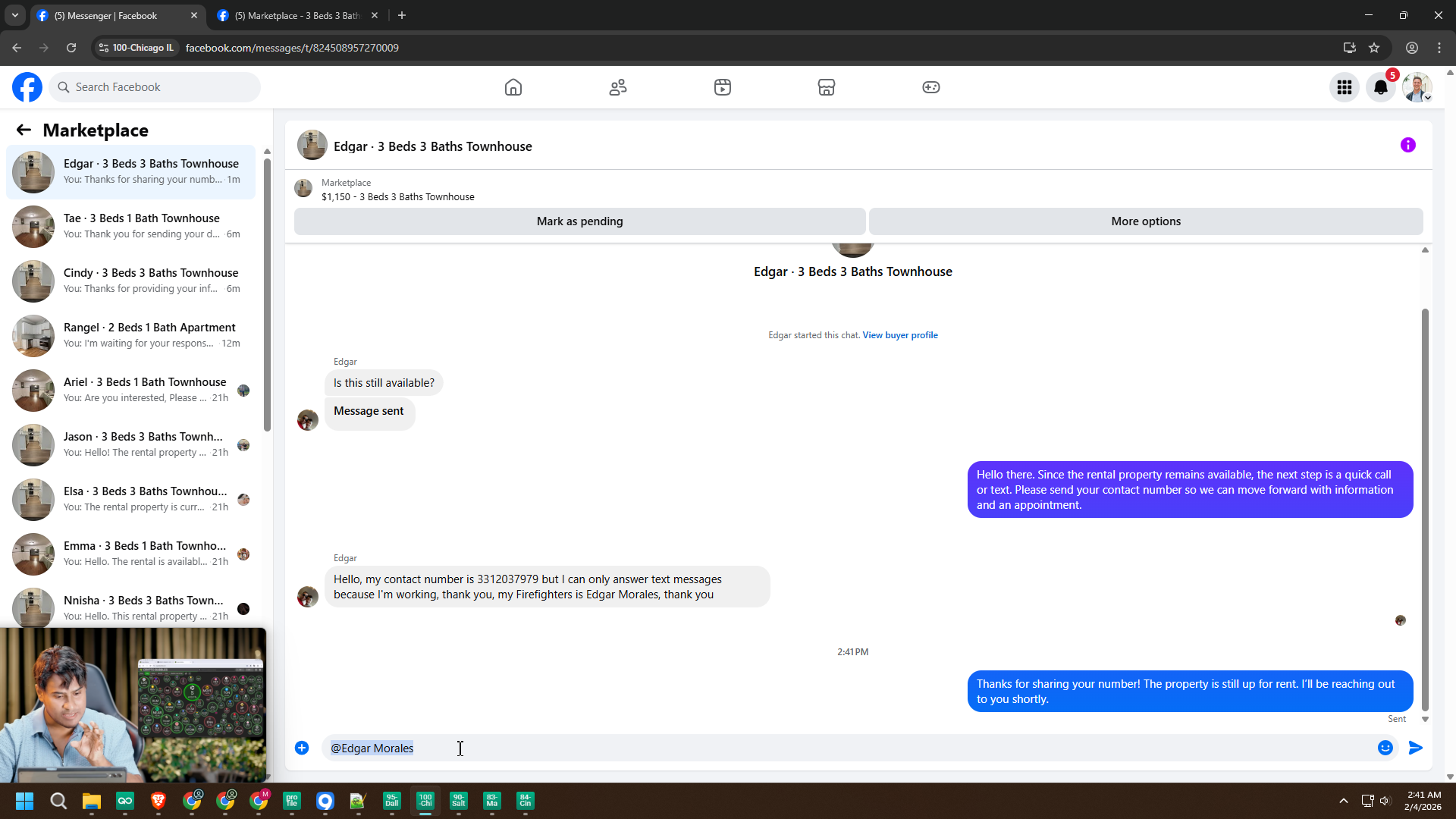Image resolution: width=1456 pixels, height=819 pixels.
Task: Click the plus icon for more actions
Action: (302, 748)
